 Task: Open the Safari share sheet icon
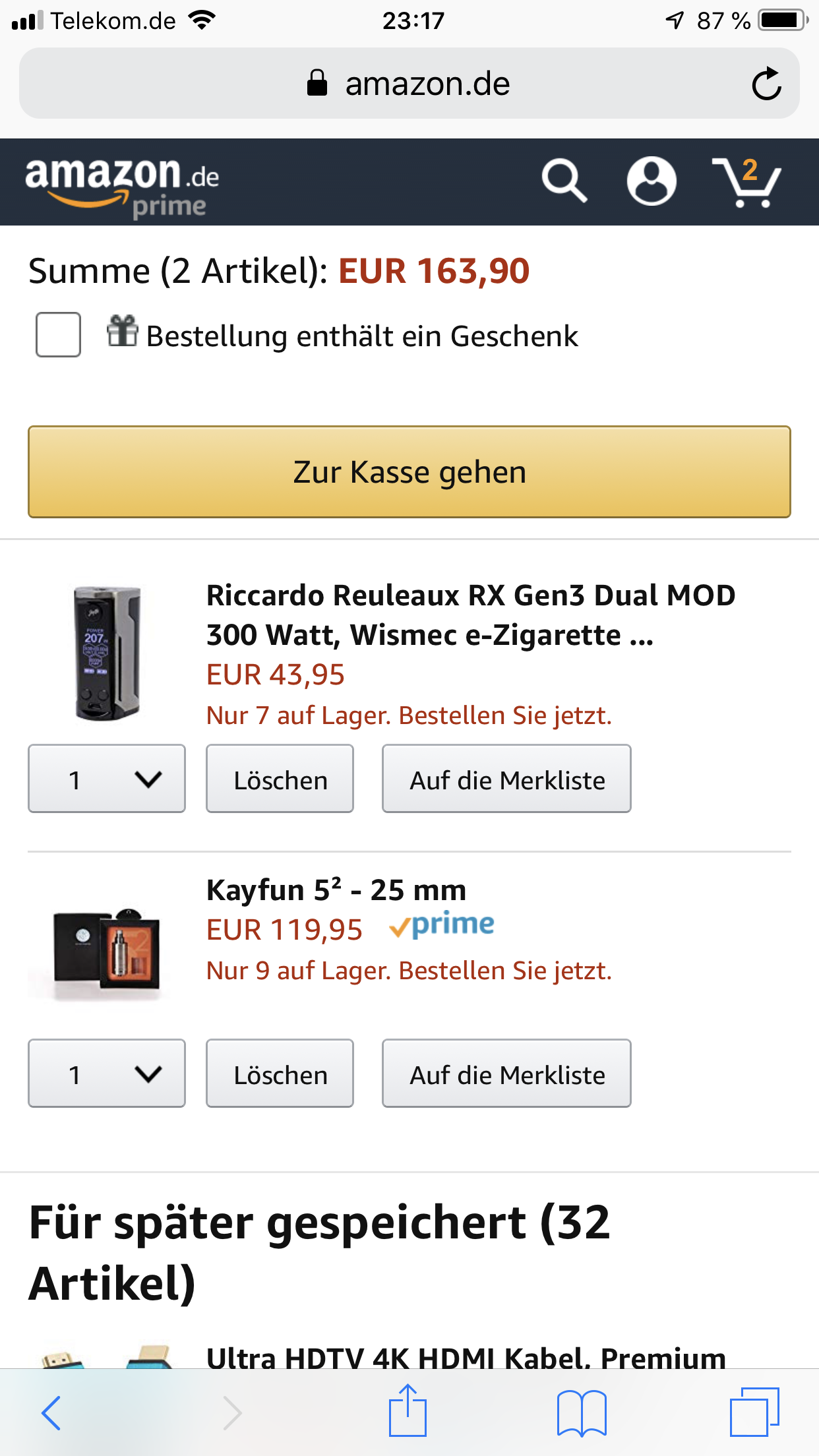[x=408, y=1411]
